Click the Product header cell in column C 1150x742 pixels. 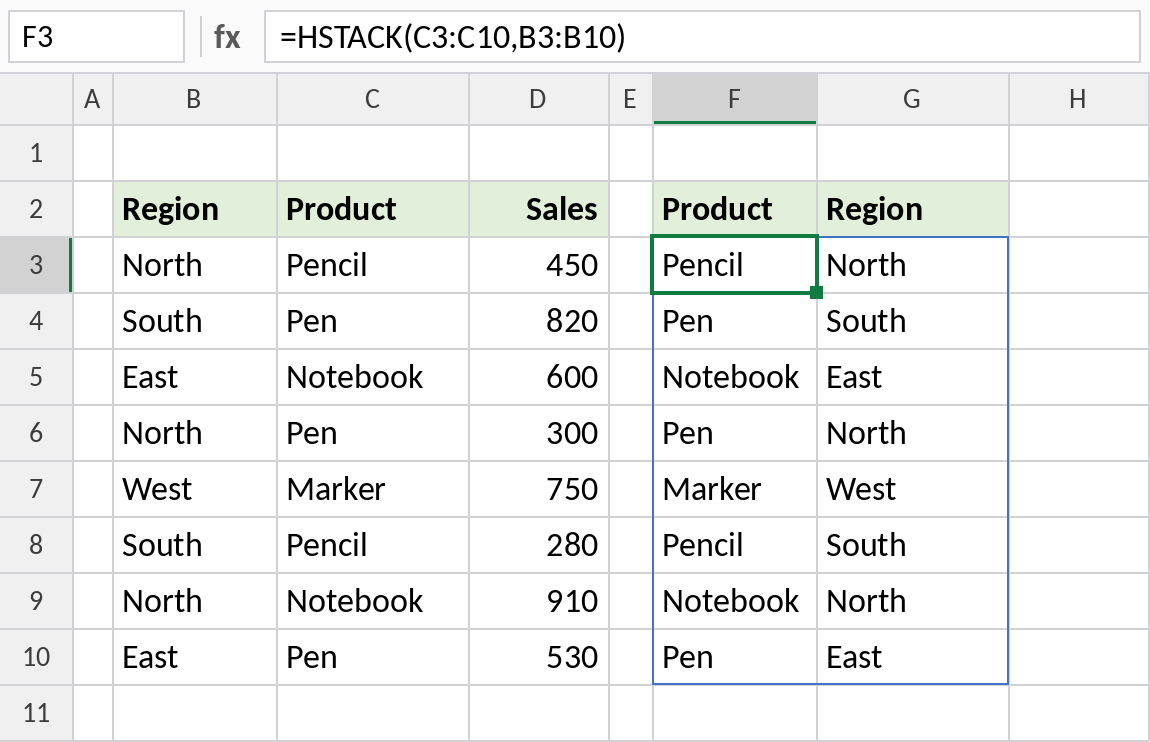pyautogui.click(x=373, y=209)
